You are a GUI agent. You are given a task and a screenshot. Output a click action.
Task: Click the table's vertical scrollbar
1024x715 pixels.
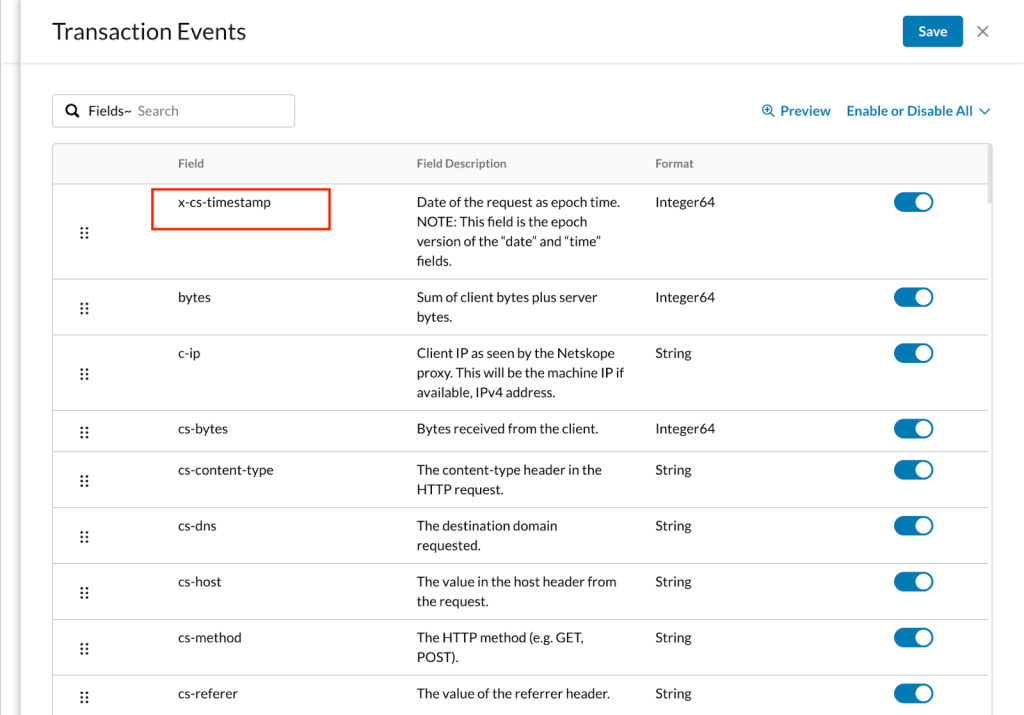[x=989, y=174]
